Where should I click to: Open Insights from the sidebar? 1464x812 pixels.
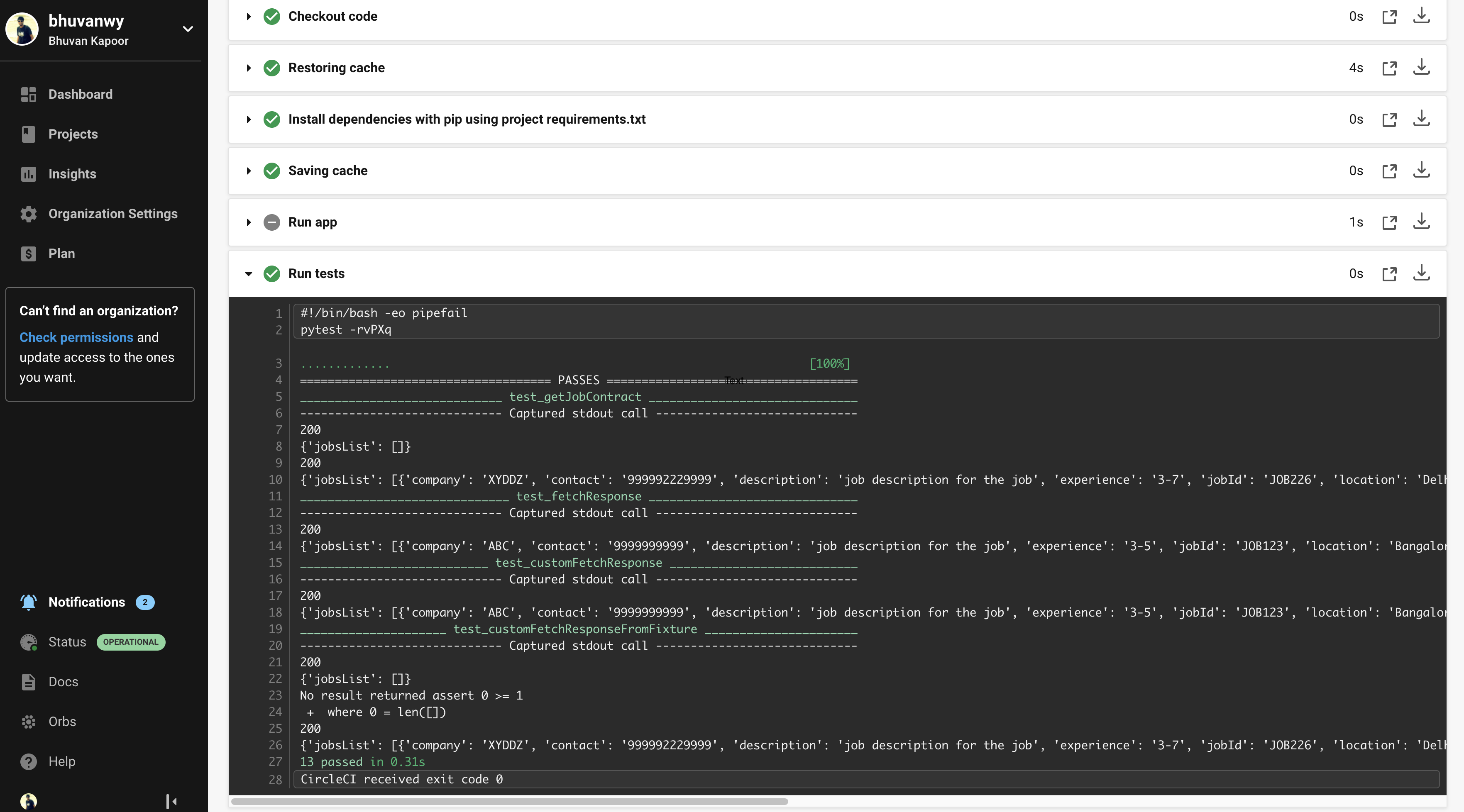point(72,174)
